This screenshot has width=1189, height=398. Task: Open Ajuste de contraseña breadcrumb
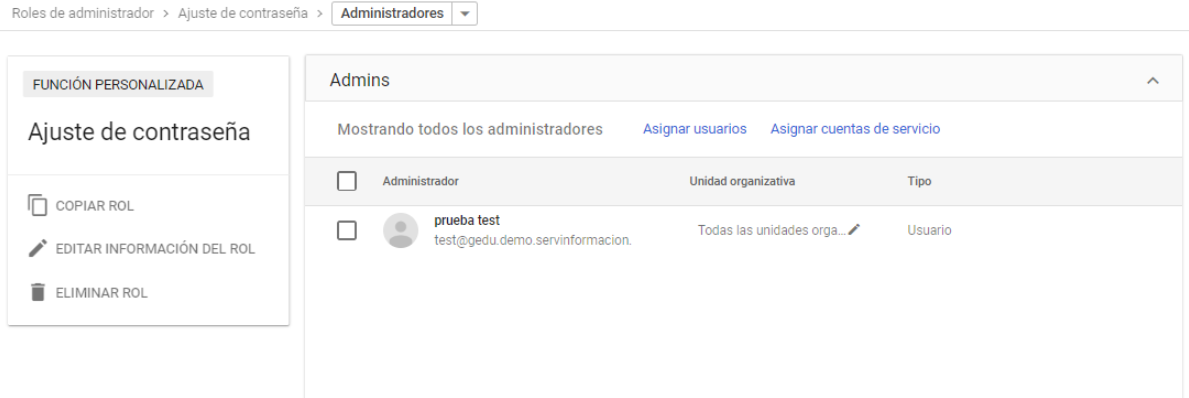(x=243, y=14)
